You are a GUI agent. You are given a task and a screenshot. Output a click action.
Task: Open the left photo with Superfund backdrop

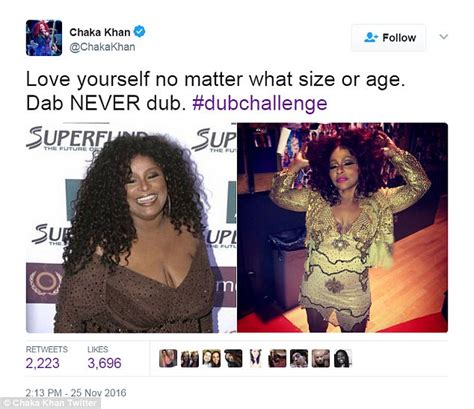pyautogui.click(x=131, y=228)
